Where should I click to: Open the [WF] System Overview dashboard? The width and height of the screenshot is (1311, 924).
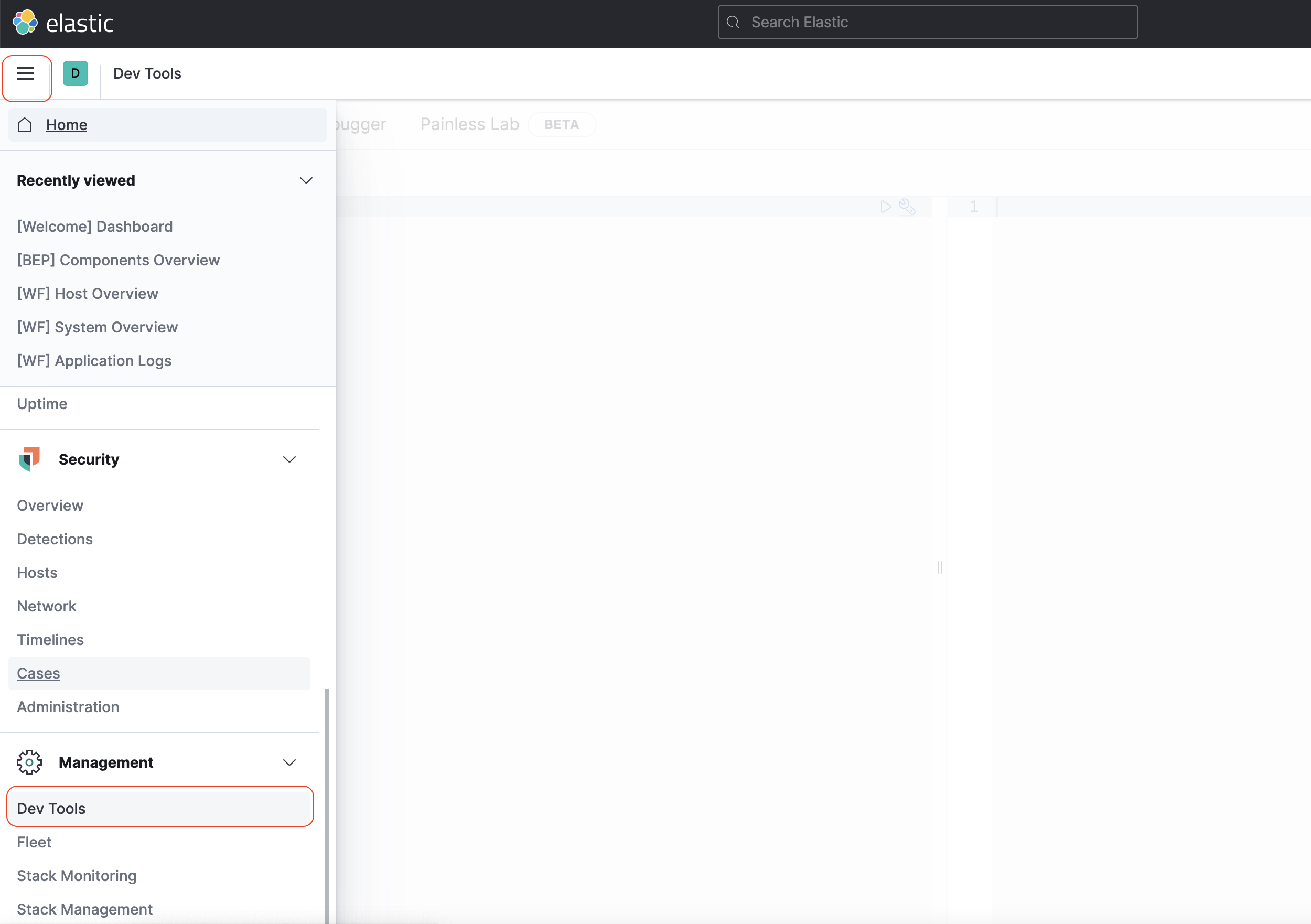(x=97, y=327)
